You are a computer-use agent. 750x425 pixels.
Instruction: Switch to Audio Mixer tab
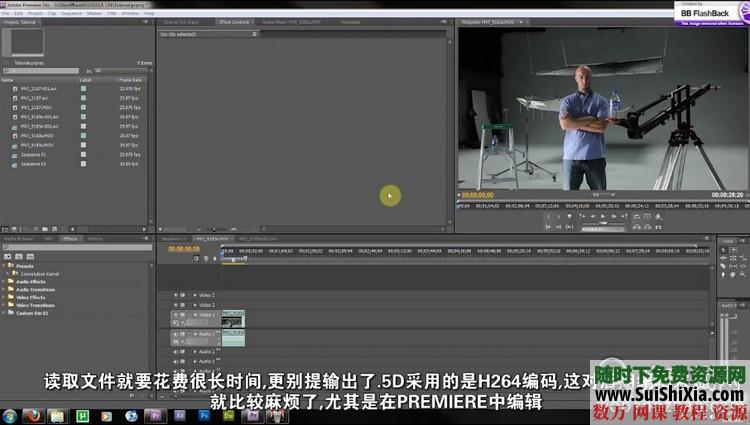(291, 22)
